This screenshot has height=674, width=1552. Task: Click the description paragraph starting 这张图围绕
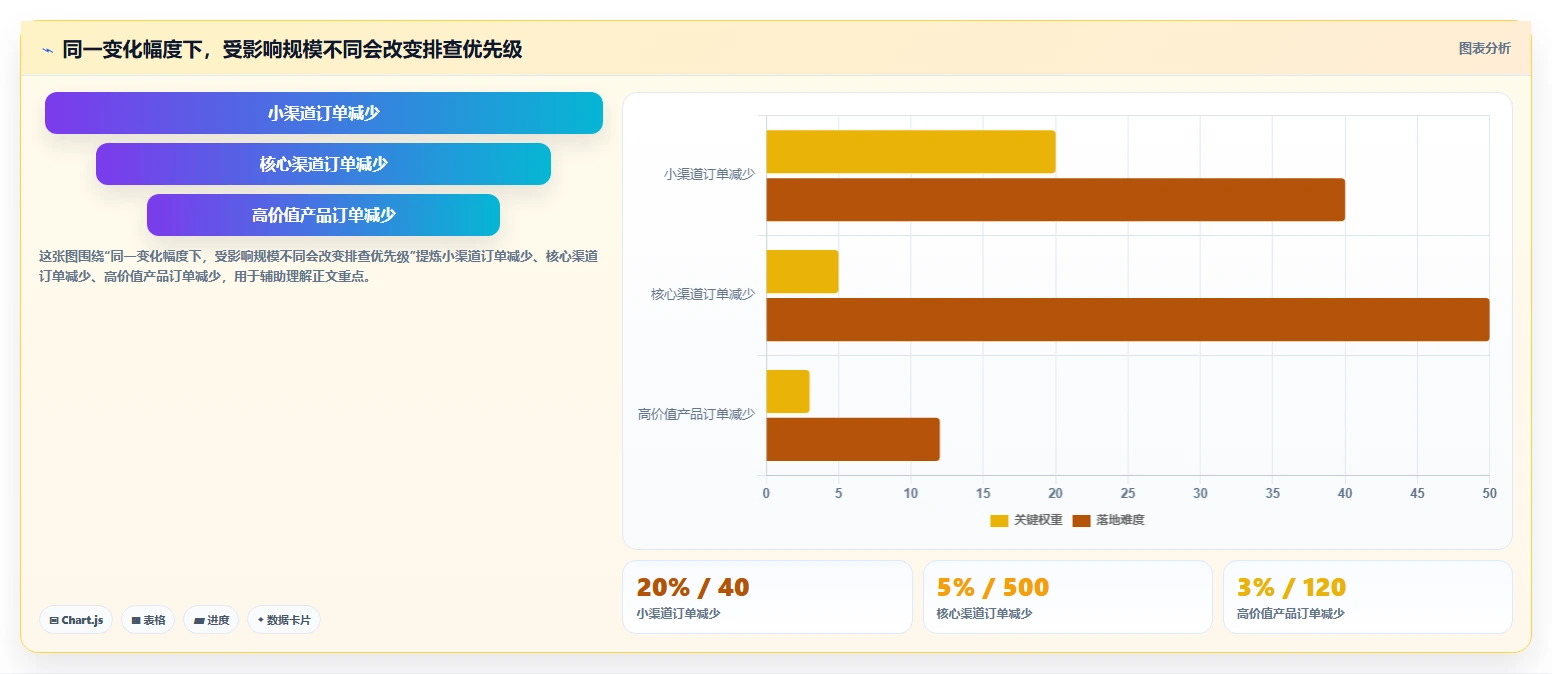coord(319,267)
